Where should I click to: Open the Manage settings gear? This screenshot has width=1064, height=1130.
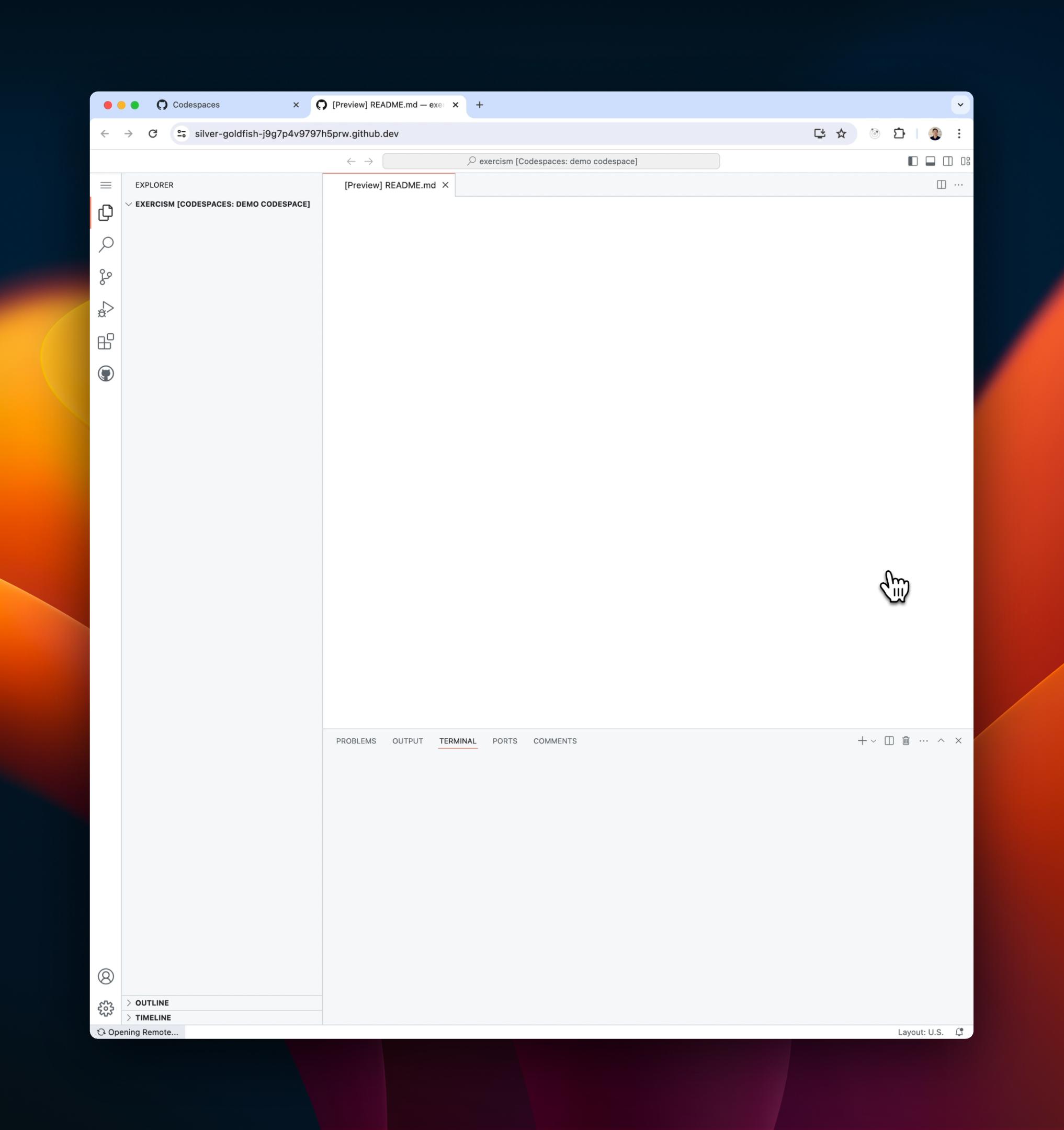pyautogui.click(x=106, y=1008)
